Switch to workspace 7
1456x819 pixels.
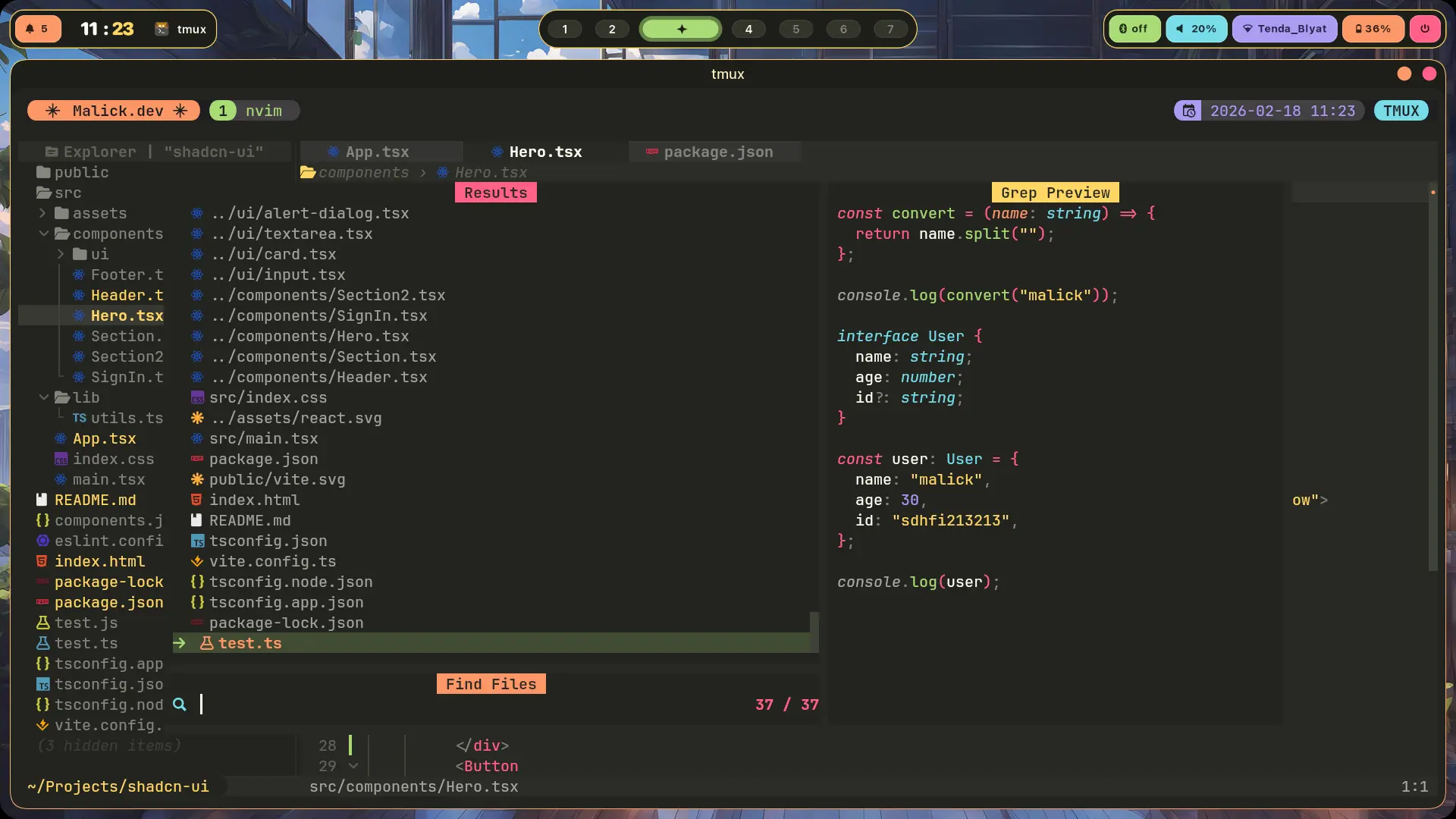(890, 29)
